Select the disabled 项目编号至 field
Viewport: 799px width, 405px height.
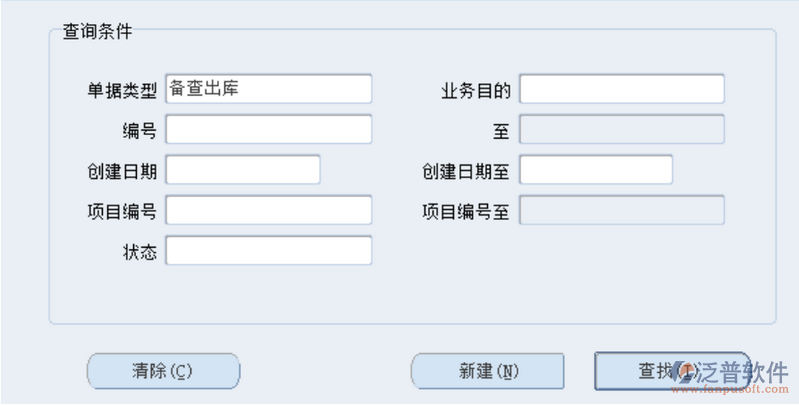[621, 210]
